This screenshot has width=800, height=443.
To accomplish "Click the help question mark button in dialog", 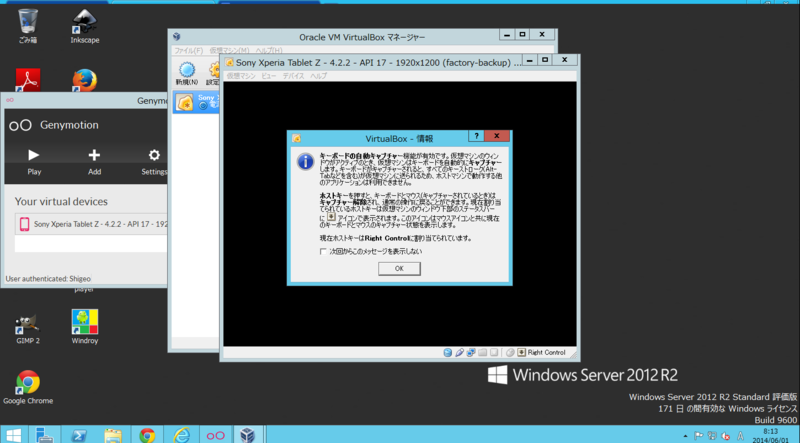I will pyautogui.click(x=476, y=136).
